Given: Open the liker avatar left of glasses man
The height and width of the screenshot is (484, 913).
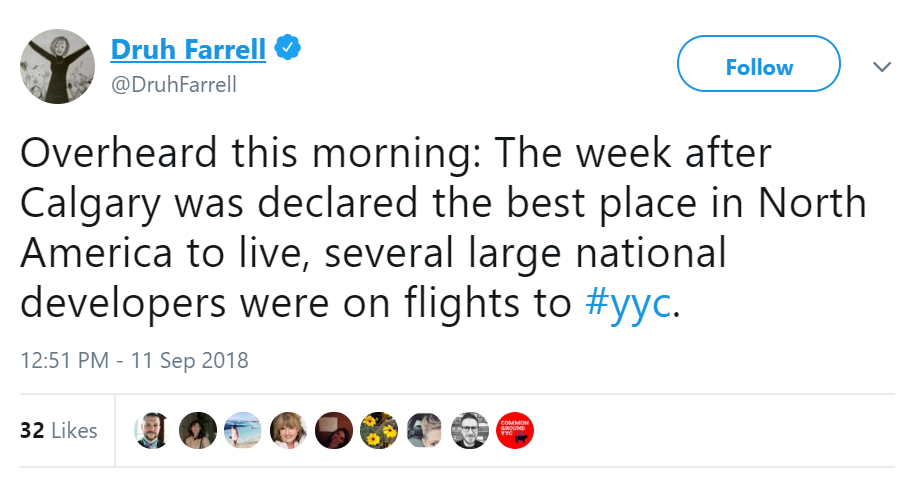Looking at the screenshot, I should point(425,430).
